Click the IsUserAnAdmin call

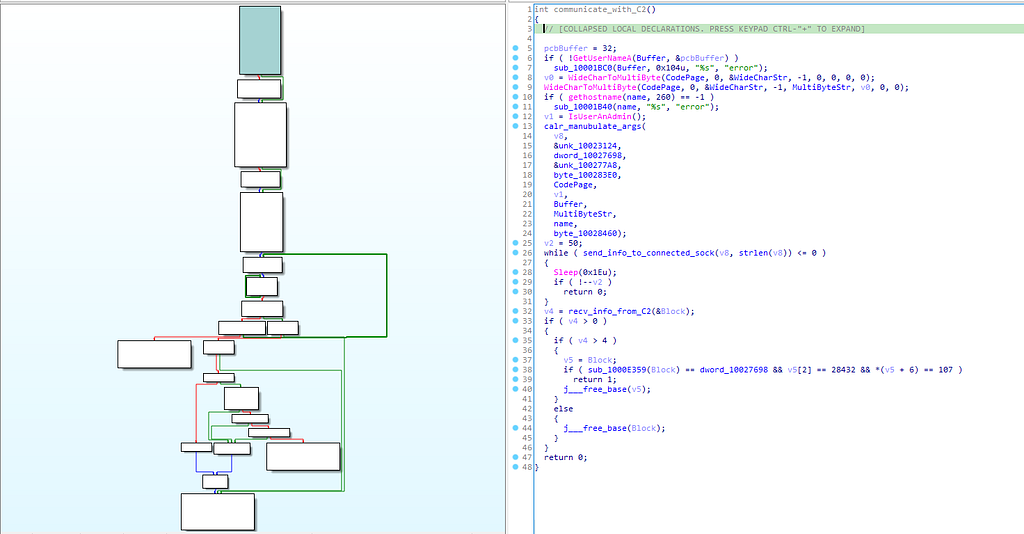click(597, 117)
